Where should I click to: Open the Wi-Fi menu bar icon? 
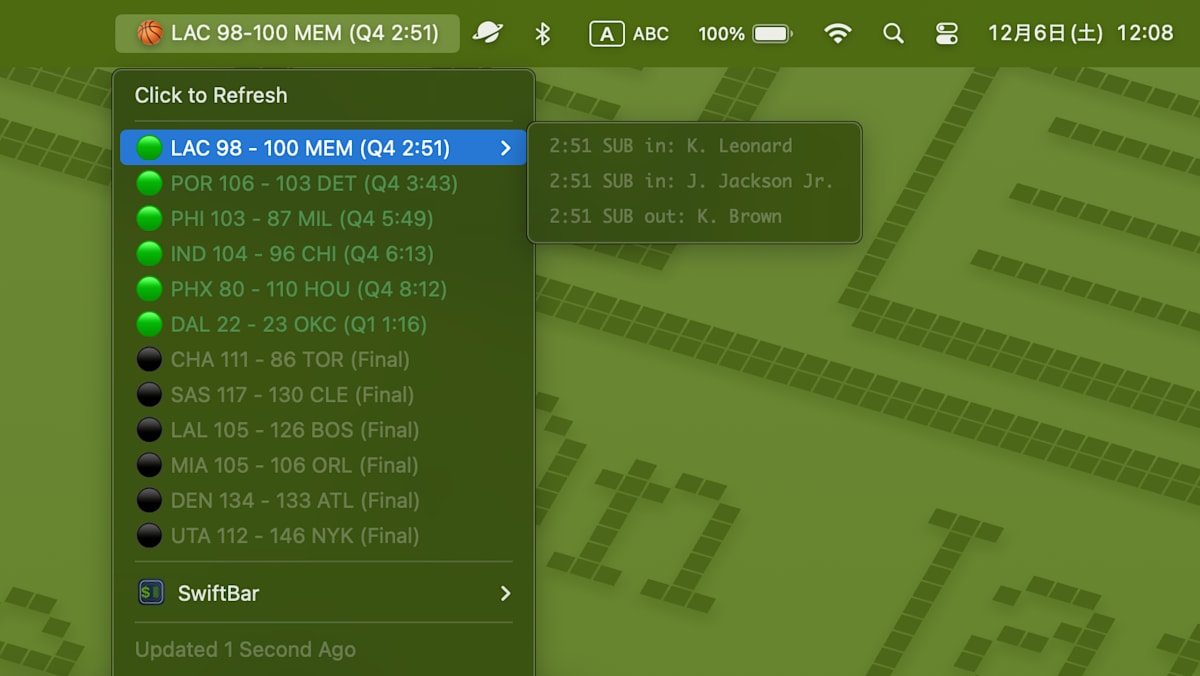[837, 33]
